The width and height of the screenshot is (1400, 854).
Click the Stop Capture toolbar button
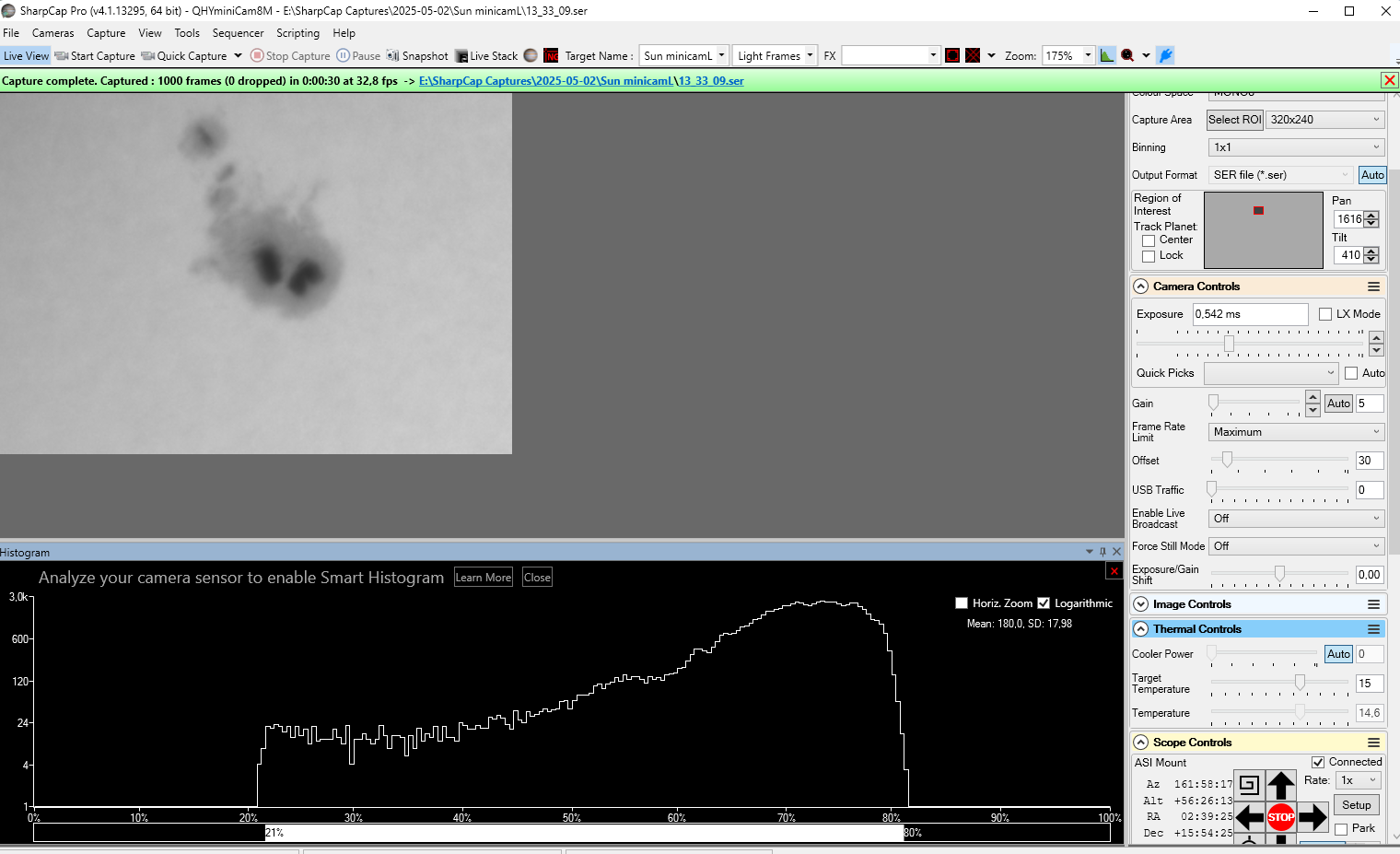click(x=290, y=55)
